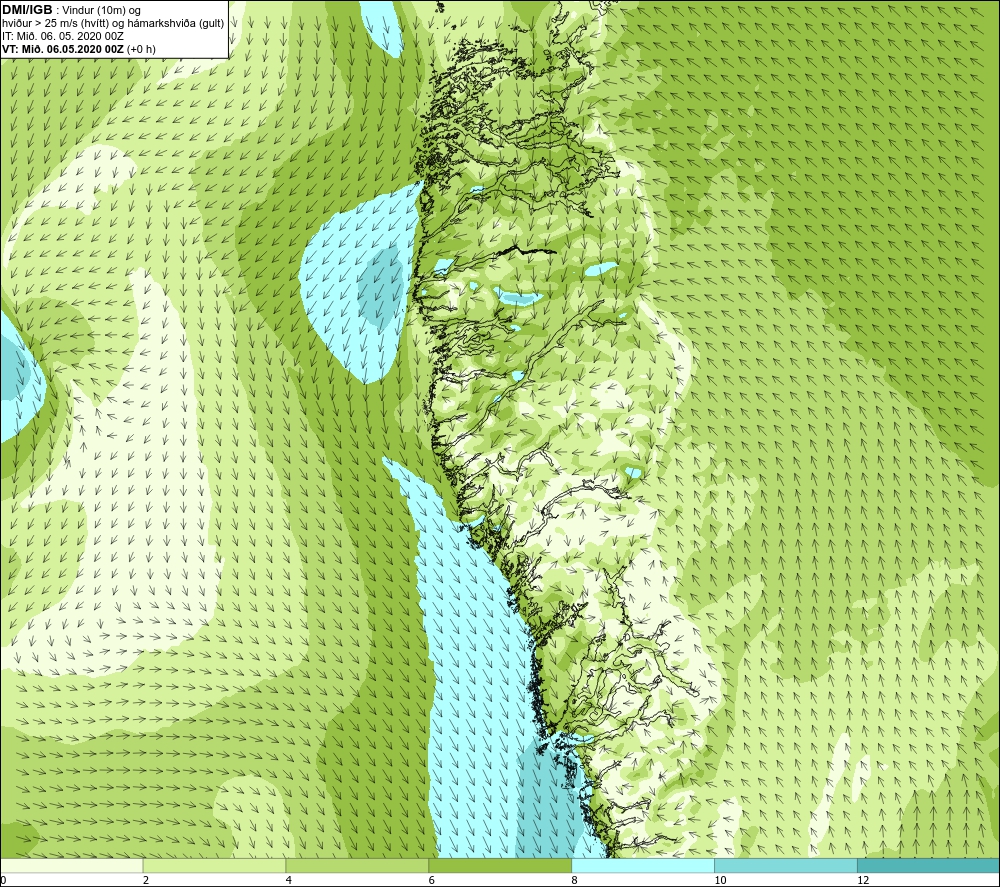The height and width of the screenshot is (887, 1000).
Task: Click the 12+ m/s teal color swatch
Action: [x=929, y=865]
